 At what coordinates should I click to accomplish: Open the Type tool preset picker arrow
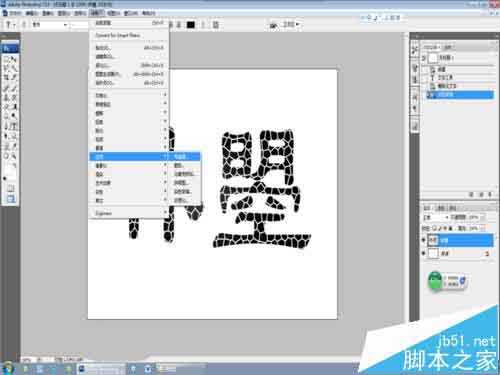[x=14, y=25]
